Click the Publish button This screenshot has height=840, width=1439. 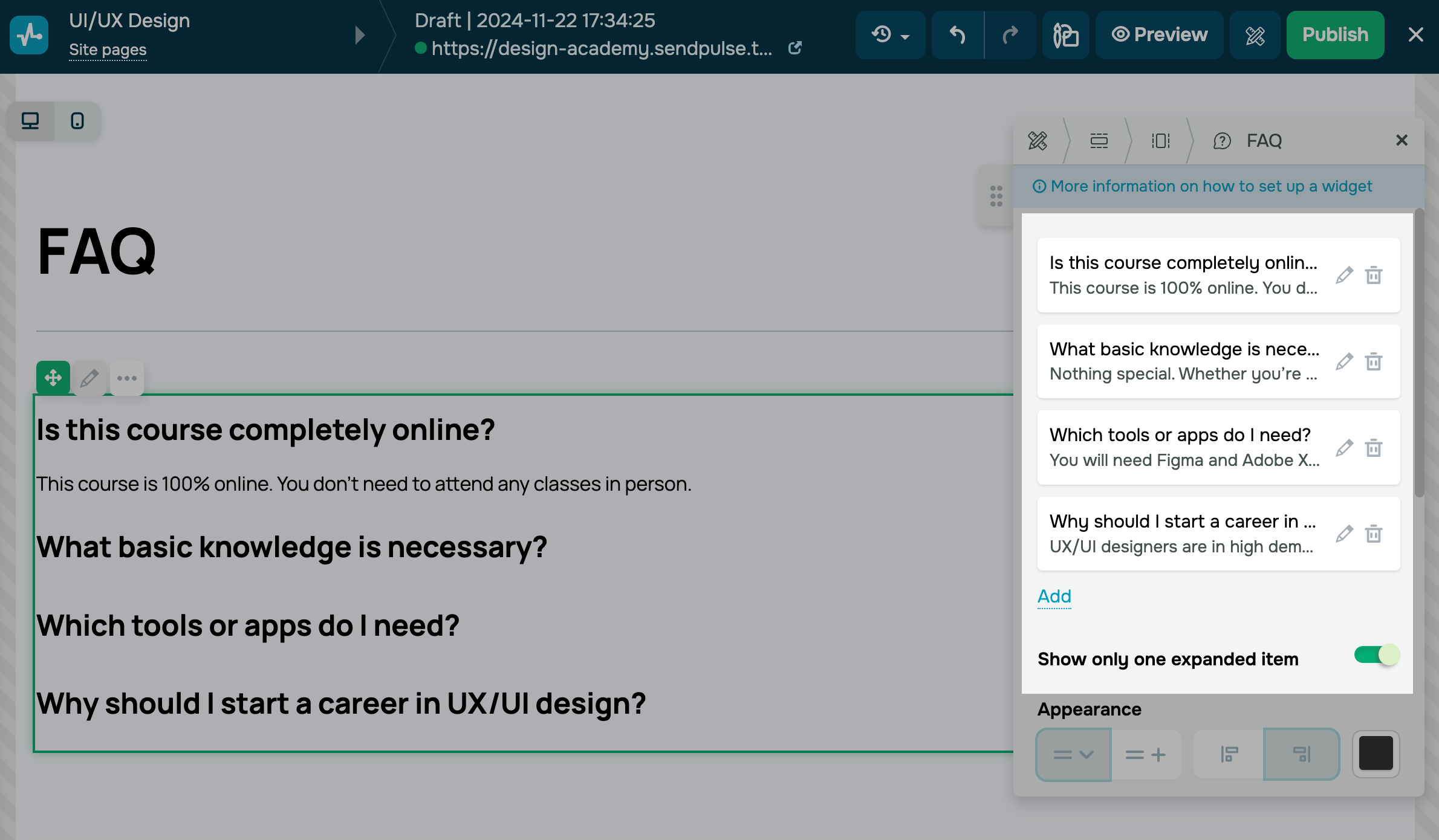point(1335,35)
